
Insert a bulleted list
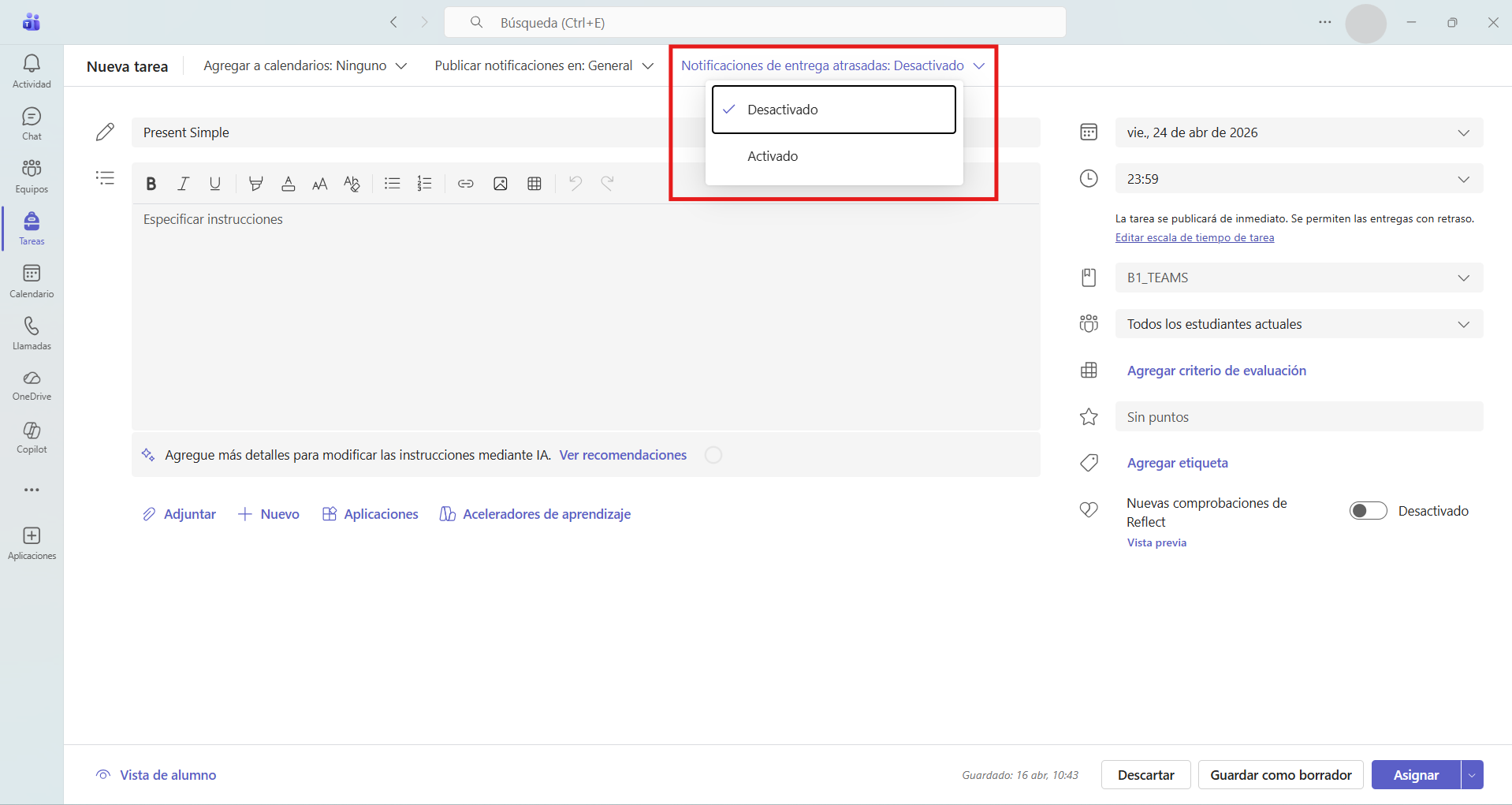[x=392, y=184]
